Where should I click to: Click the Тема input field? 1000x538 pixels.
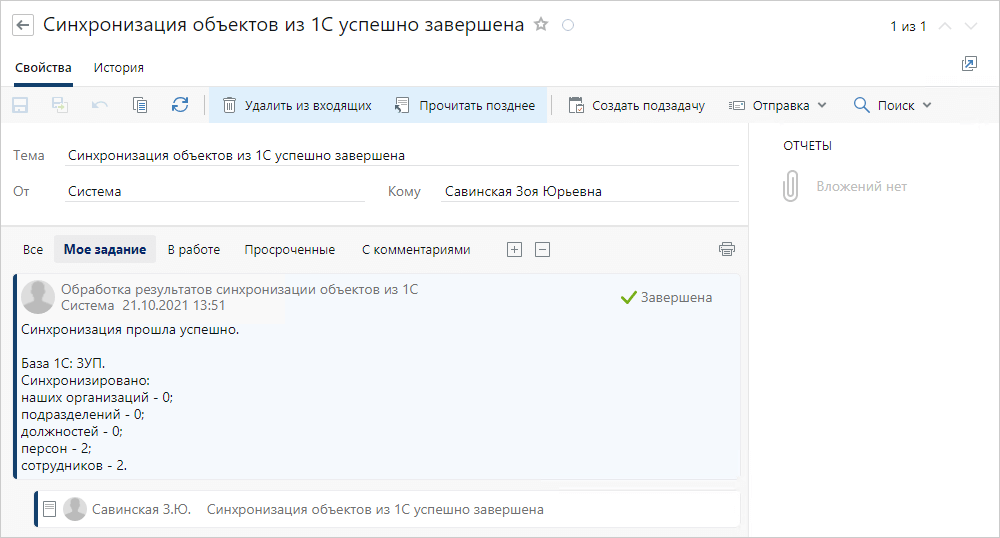tap(402, 156)
